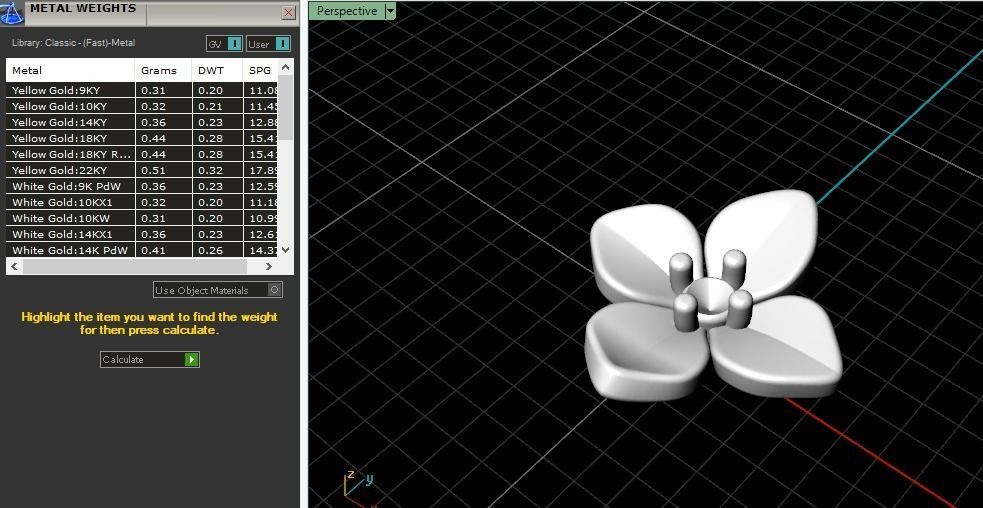The image size is (983, 508).
Task: Click the vertical scrollbar thumb
Action: (x=285, y=107)
